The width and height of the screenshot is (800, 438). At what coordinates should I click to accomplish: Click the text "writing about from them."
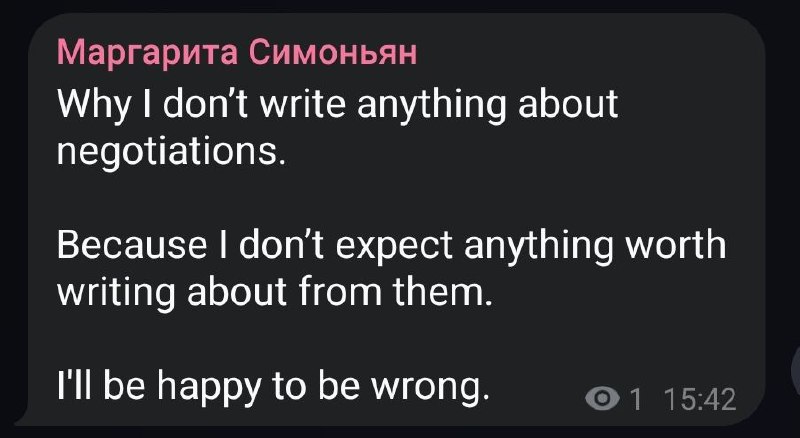[x=275, y=291]
